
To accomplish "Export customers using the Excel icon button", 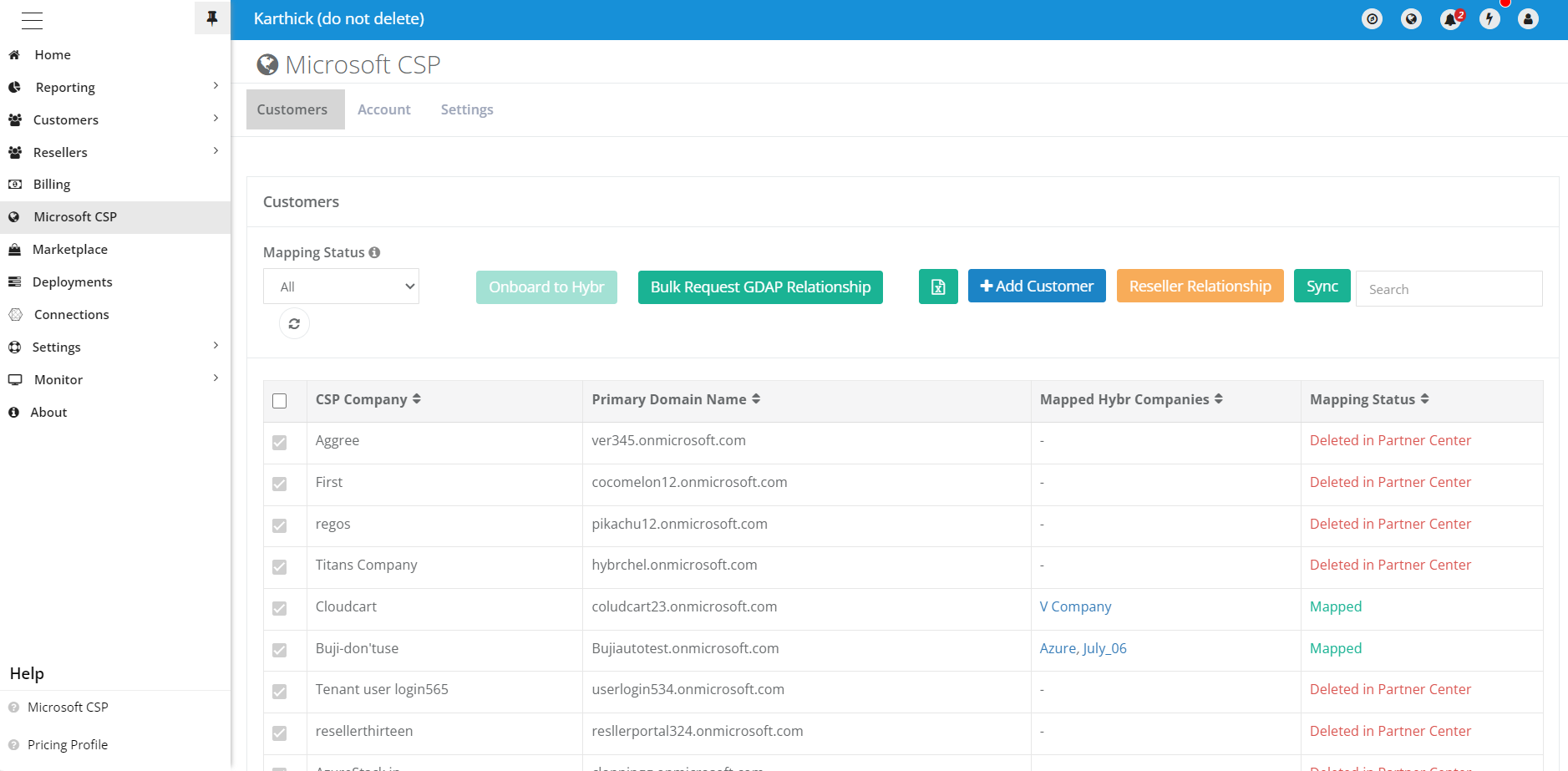I will point(938,287).
